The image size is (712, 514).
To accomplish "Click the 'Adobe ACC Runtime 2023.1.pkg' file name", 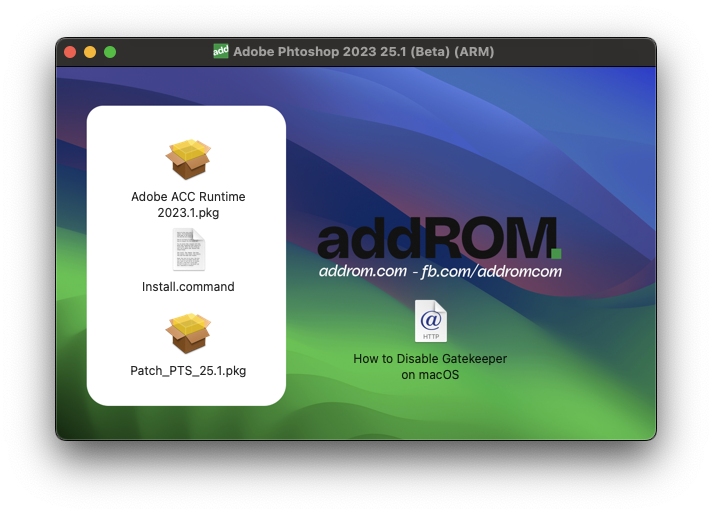I will (188, 204).
